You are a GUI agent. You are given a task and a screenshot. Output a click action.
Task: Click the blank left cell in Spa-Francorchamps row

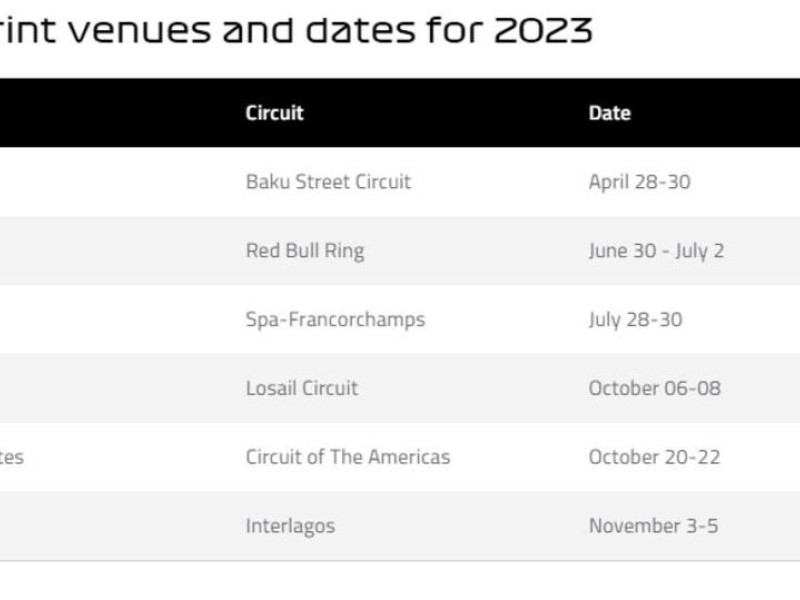click(x=100, y=319)
